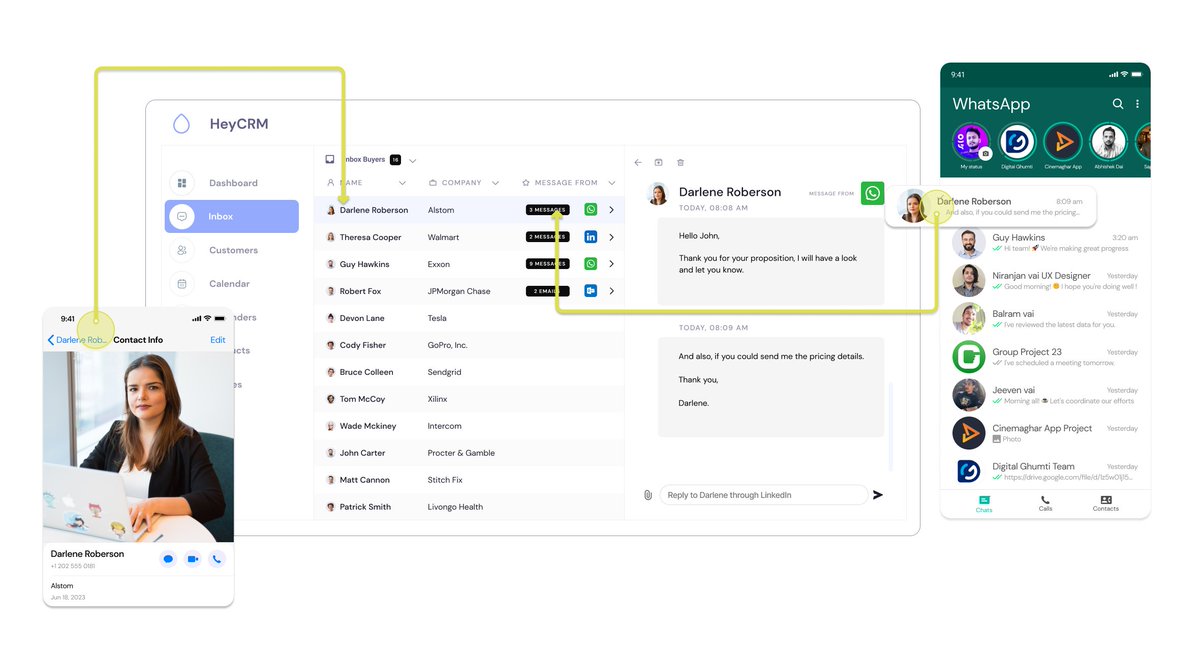Tap phone call icon on Contact Info
The width and height of the screenshot is (1200, 651).
(217, 559)
